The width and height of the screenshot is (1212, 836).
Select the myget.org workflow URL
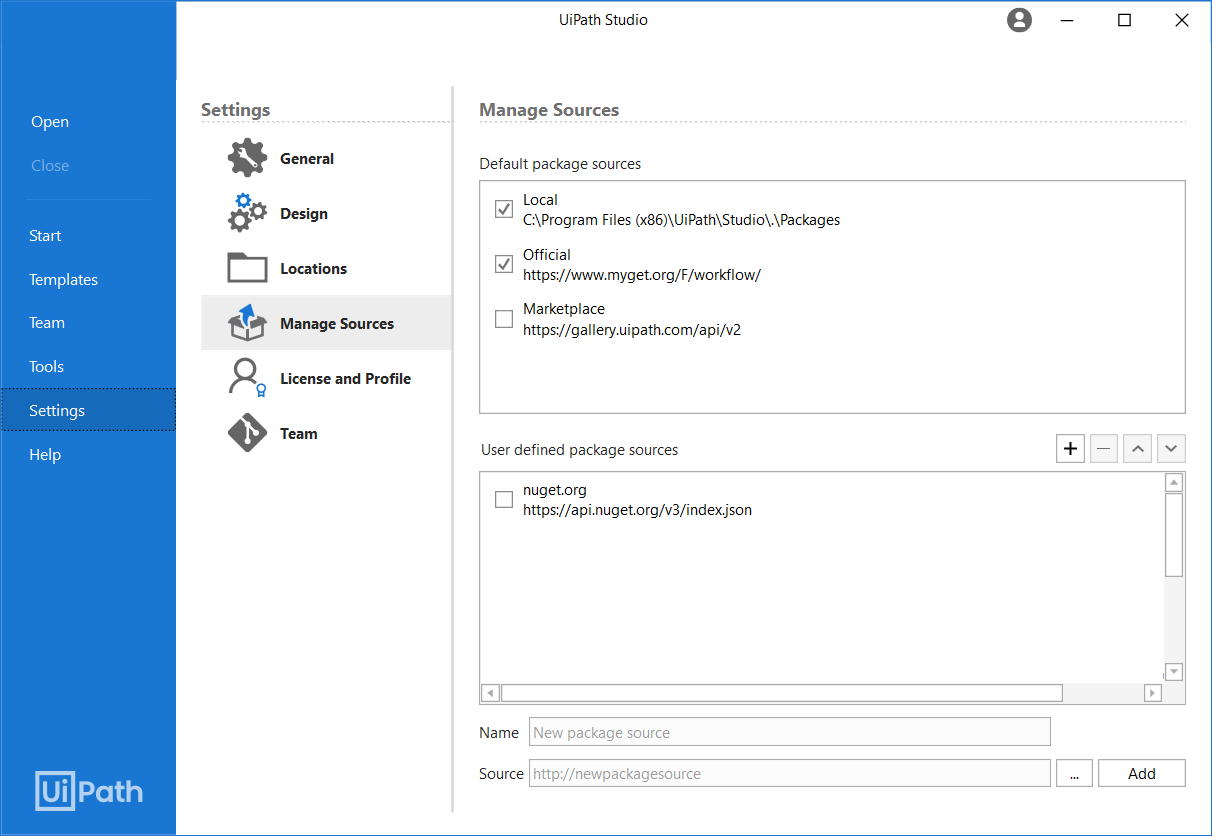[642, 275]
